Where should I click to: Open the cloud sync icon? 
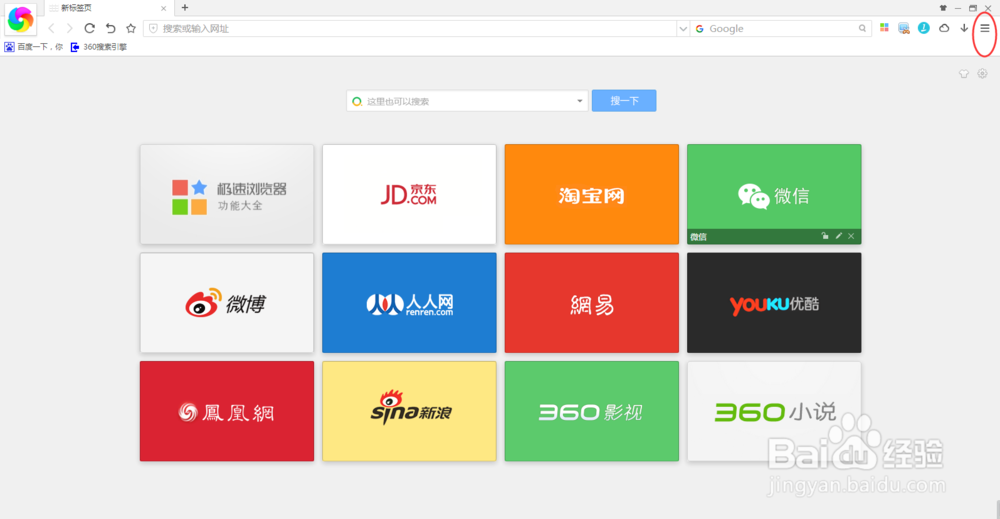click(944, 28)
